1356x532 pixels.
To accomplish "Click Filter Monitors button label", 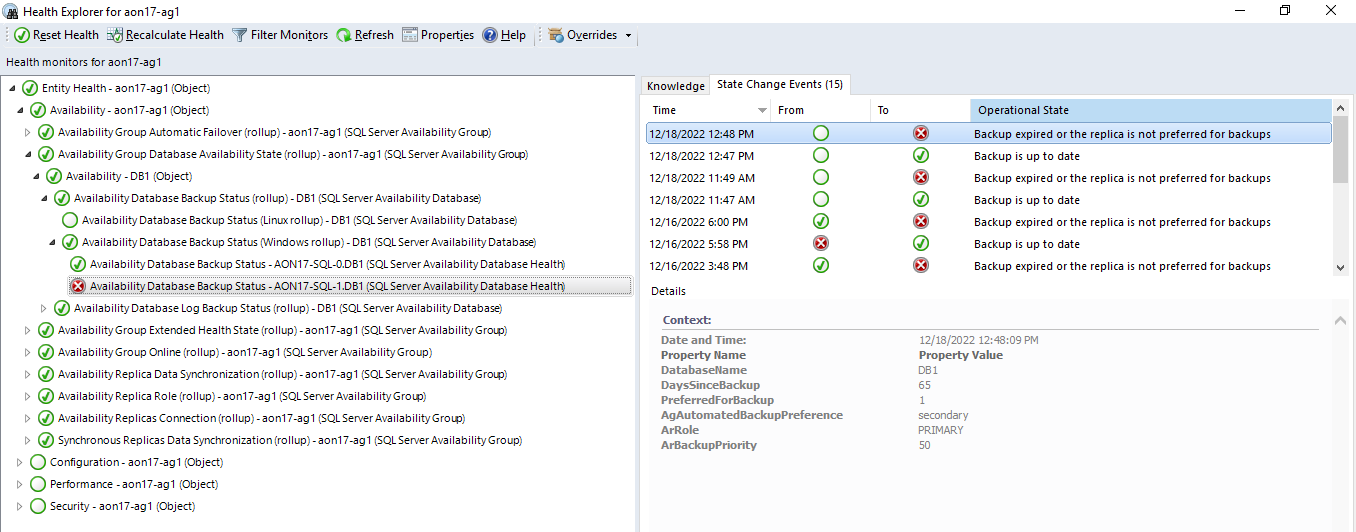I will click(x=289, y=35).
